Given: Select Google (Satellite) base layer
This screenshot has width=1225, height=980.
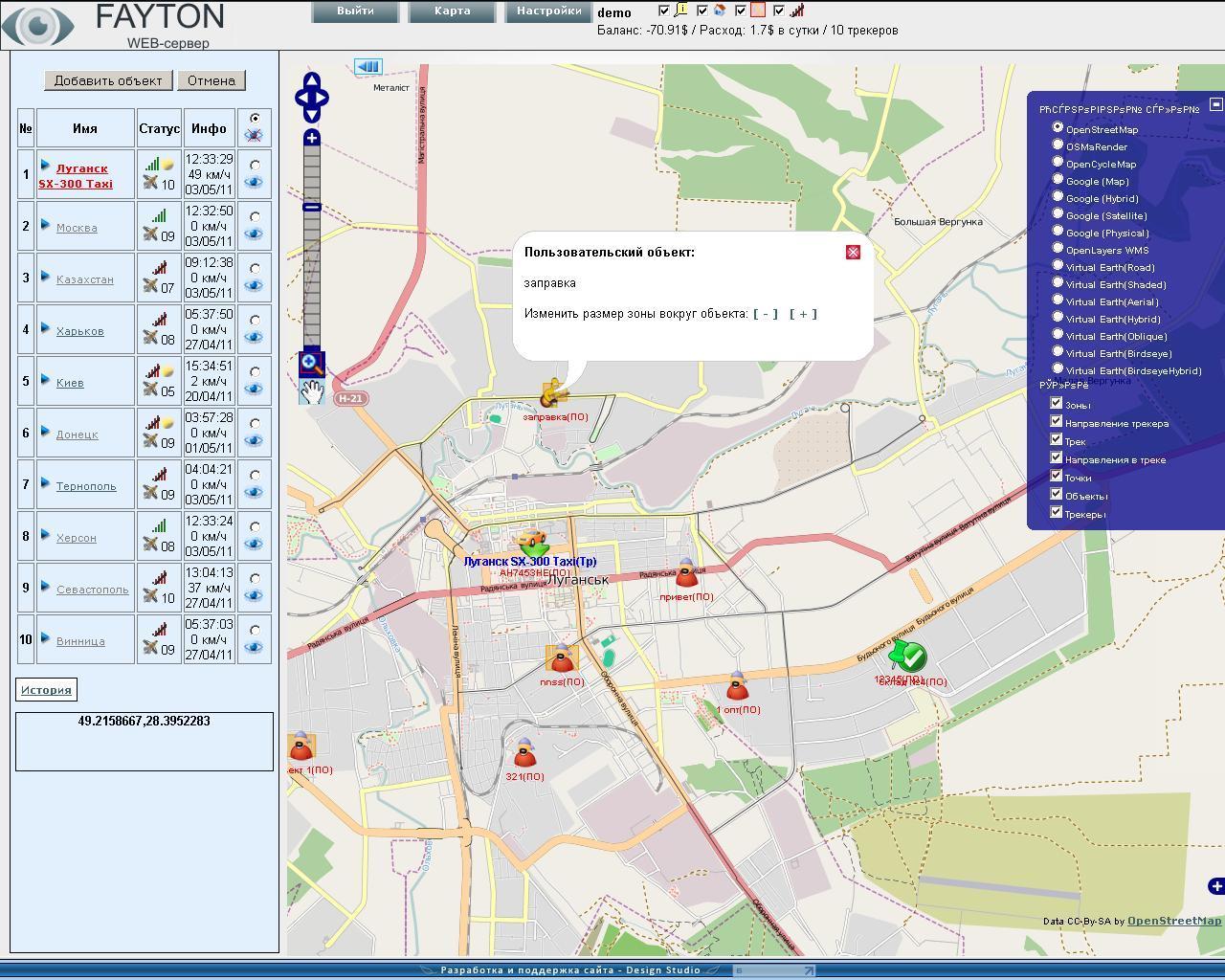Looking at the screenshot, I should [1058, 213].
